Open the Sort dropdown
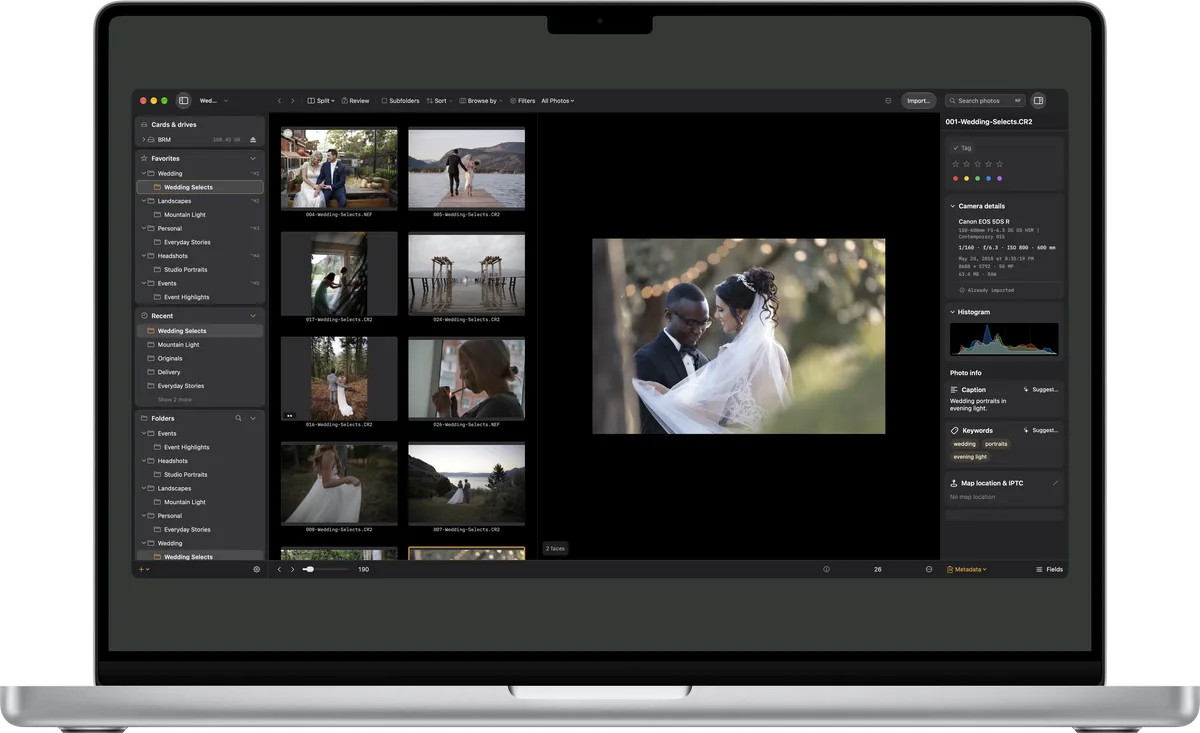This screenshot has height=733, width=1200. pyautogui.click(x=439, y=101)
